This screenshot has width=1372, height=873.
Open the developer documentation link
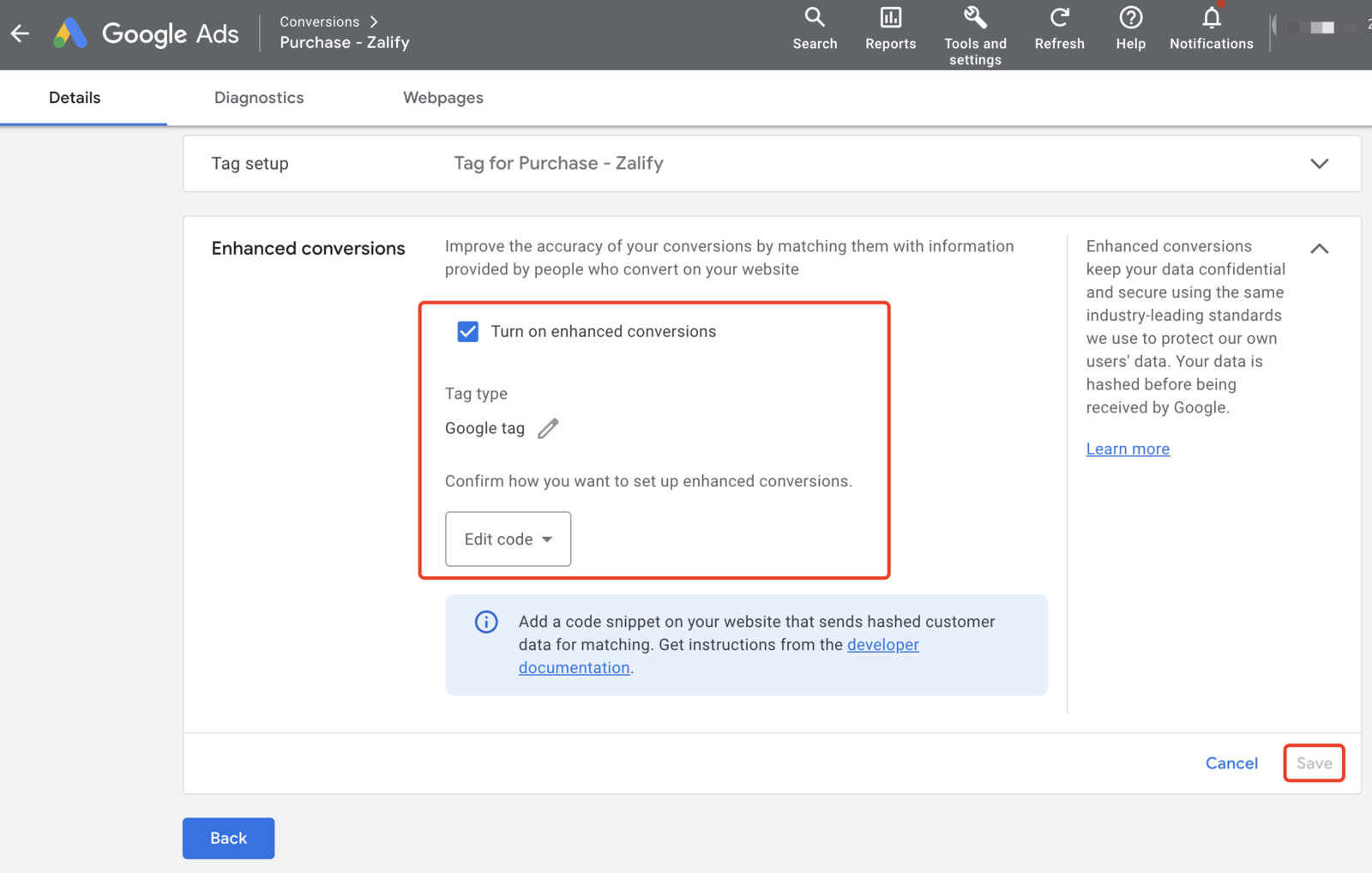coord(882,645)
